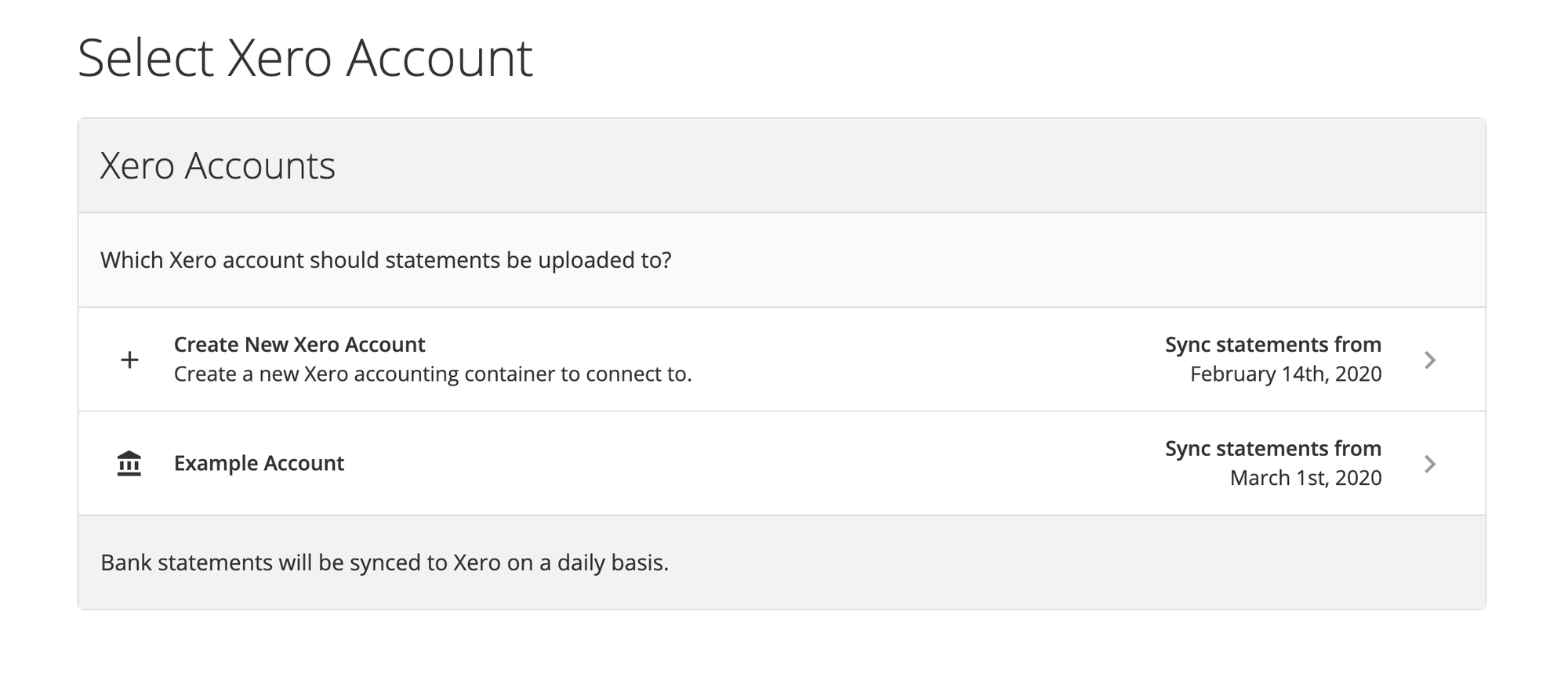Screen dimensions: 1568x673
Task: Choose Example Account as the upload destination
Action: [x=259, y=463]
